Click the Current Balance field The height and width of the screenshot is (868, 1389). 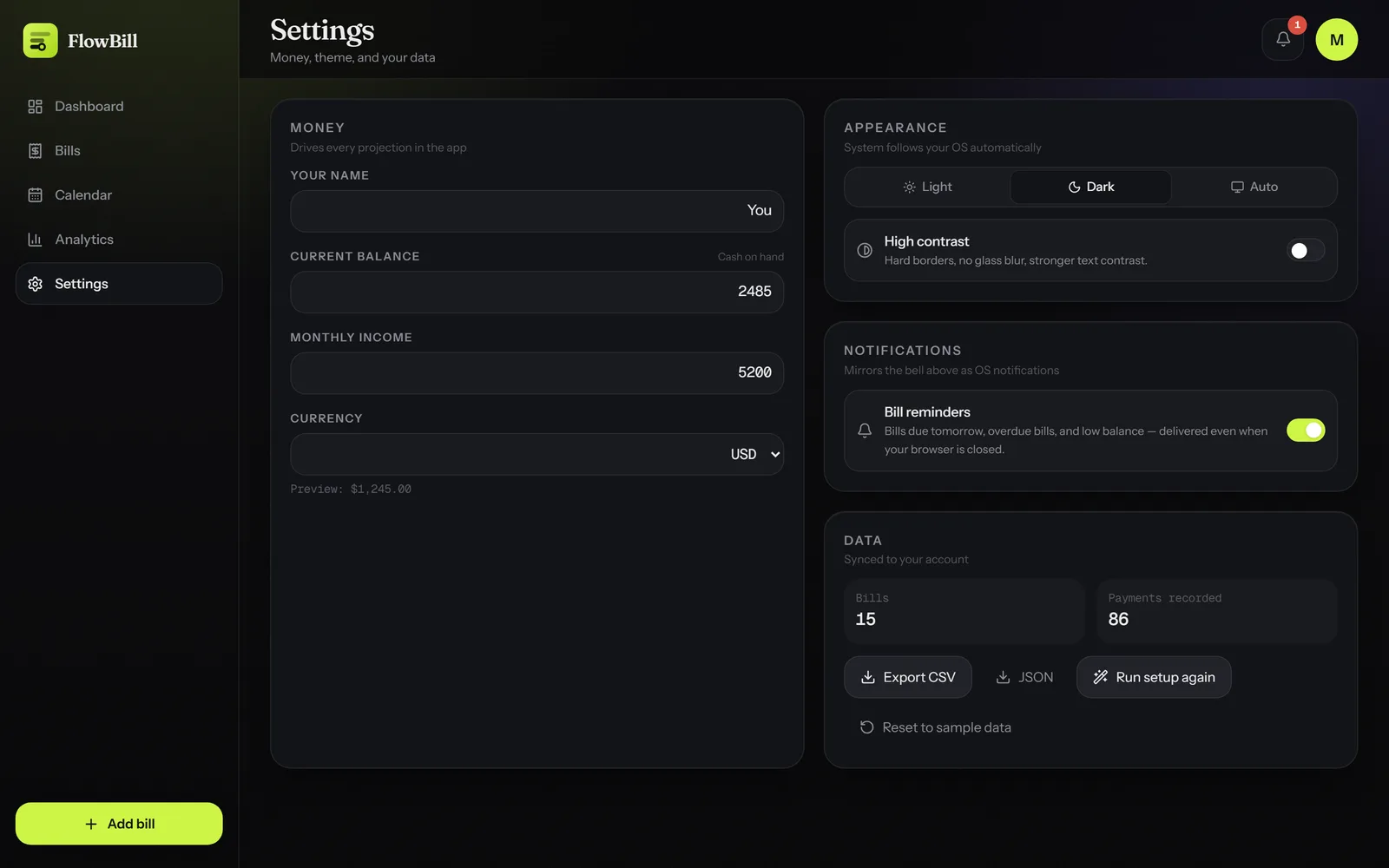tap(537, 292)
